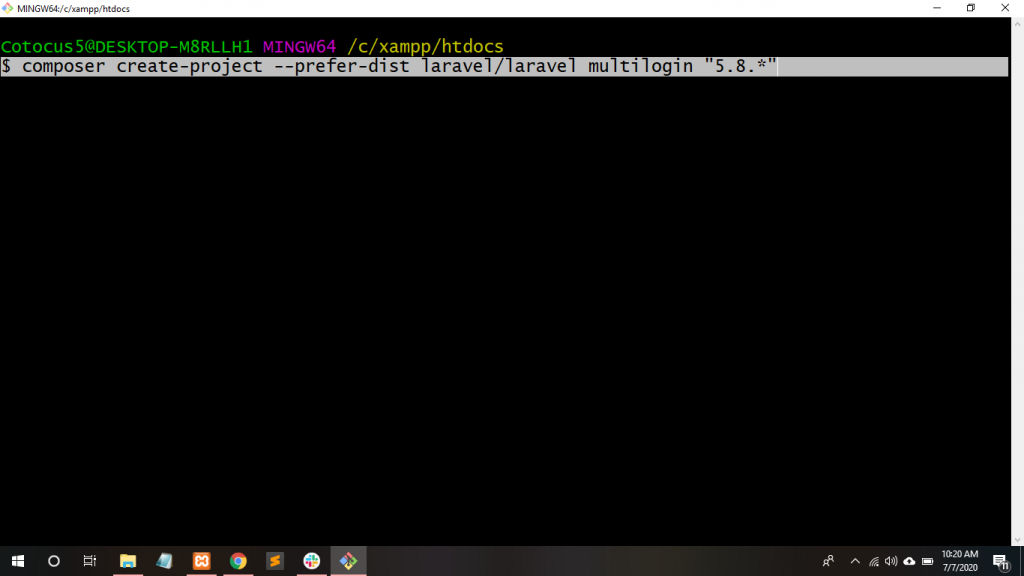The image size is (1024, 576).
Task: Select the Git Bash taskbar icon
Action: [x=348, y=561]
